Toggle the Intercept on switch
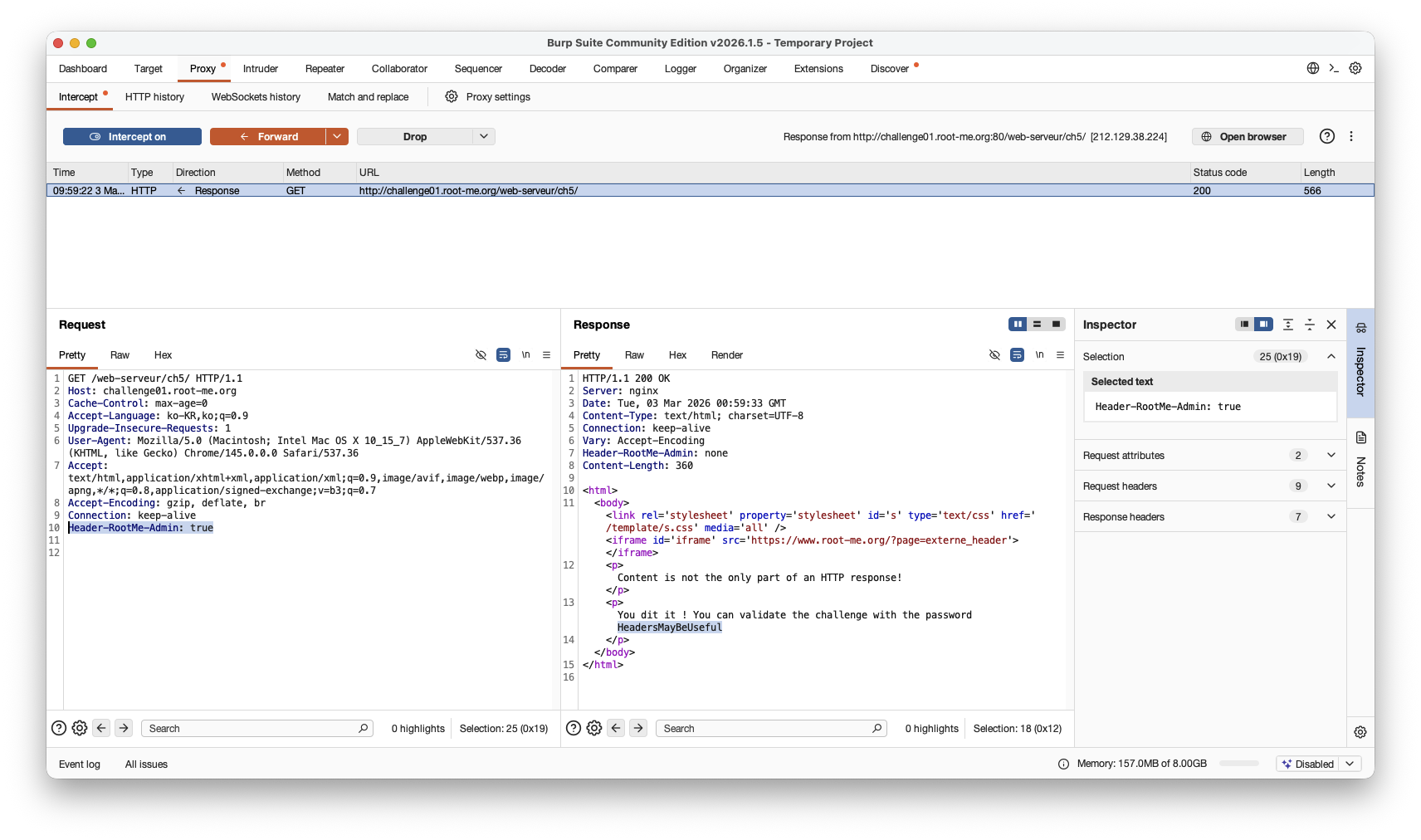 pyautogui.click(x=132, y=136)
